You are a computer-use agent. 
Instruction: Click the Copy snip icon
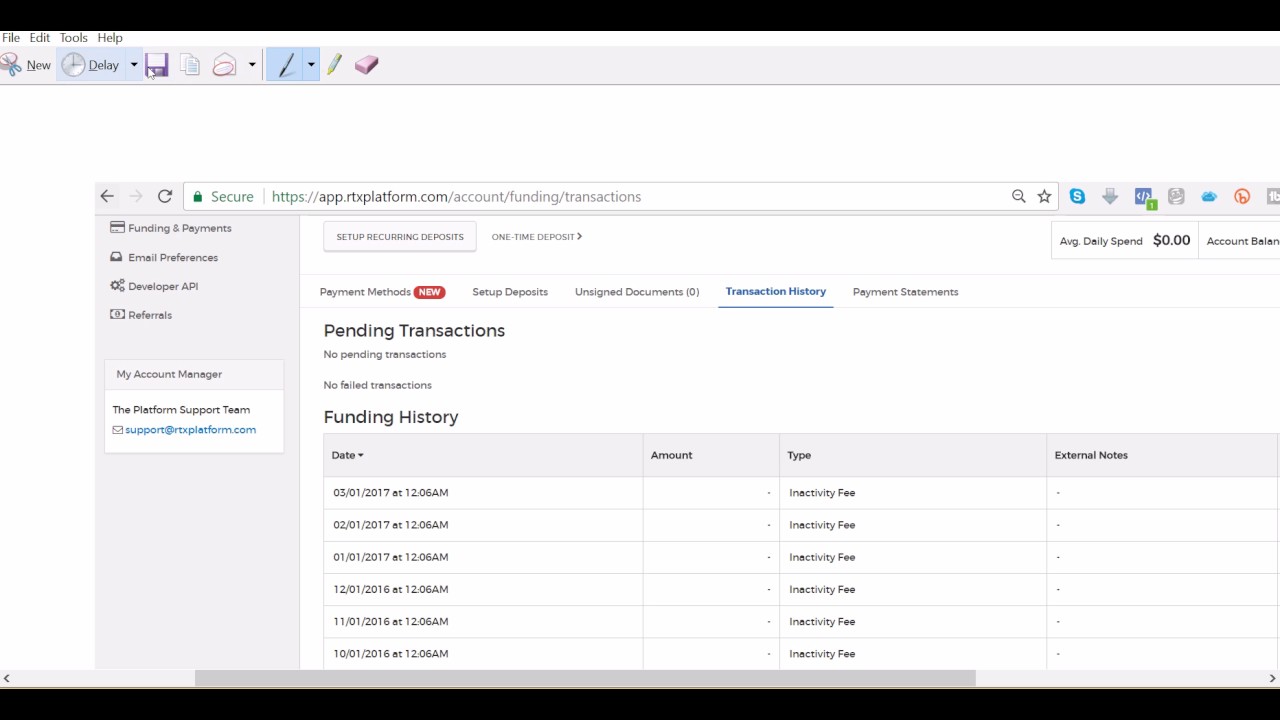190,65
